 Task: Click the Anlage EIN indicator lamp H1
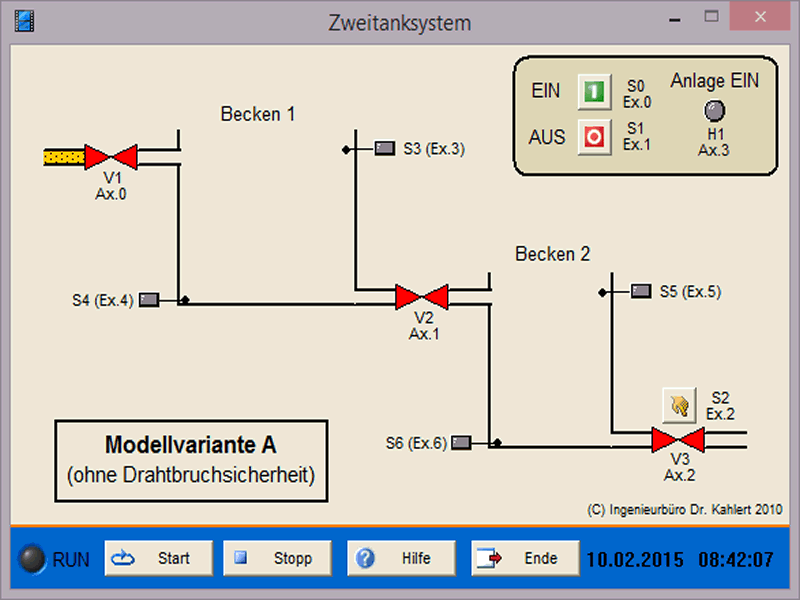(x=715, y=111)
